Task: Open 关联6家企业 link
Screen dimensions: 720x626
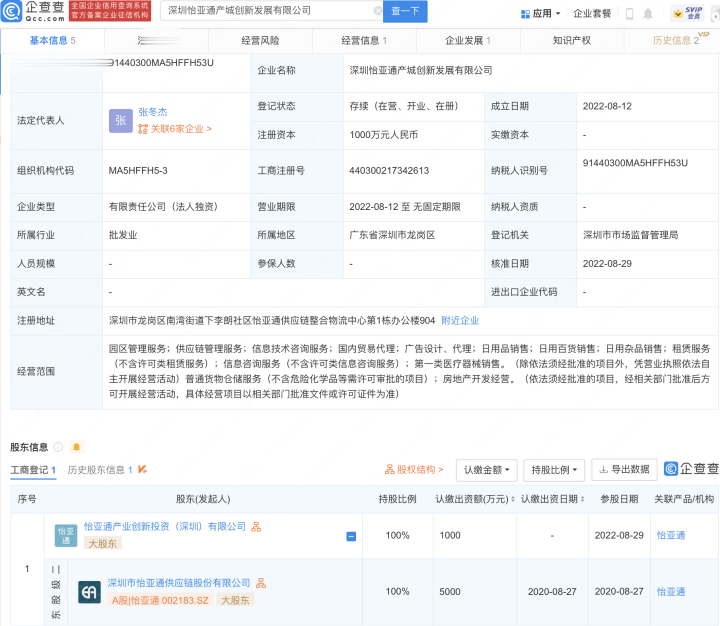Action: (x=175, y=129)
